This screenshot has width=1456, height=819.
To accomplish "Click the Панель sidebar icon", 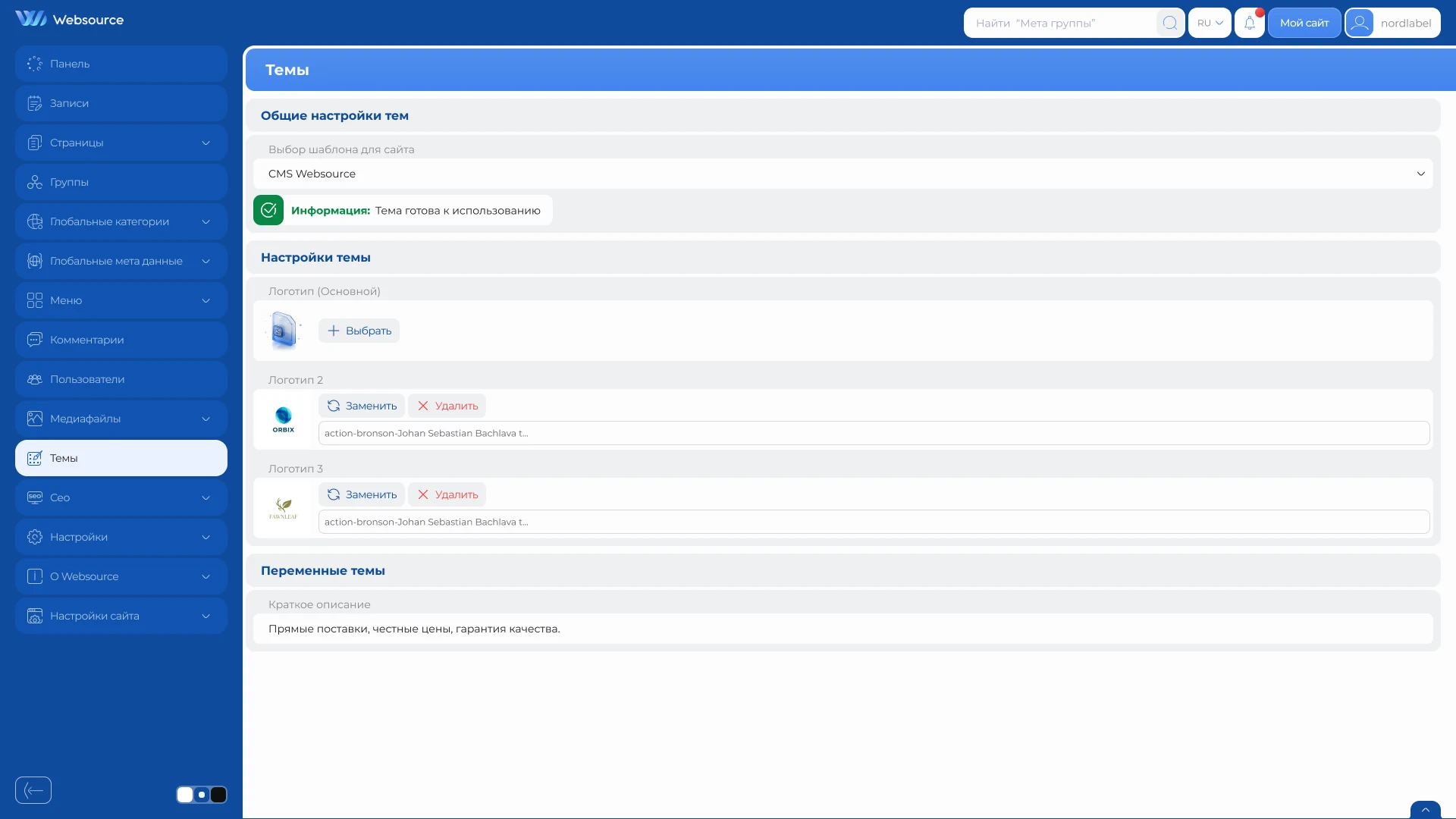I will [35, 64].
